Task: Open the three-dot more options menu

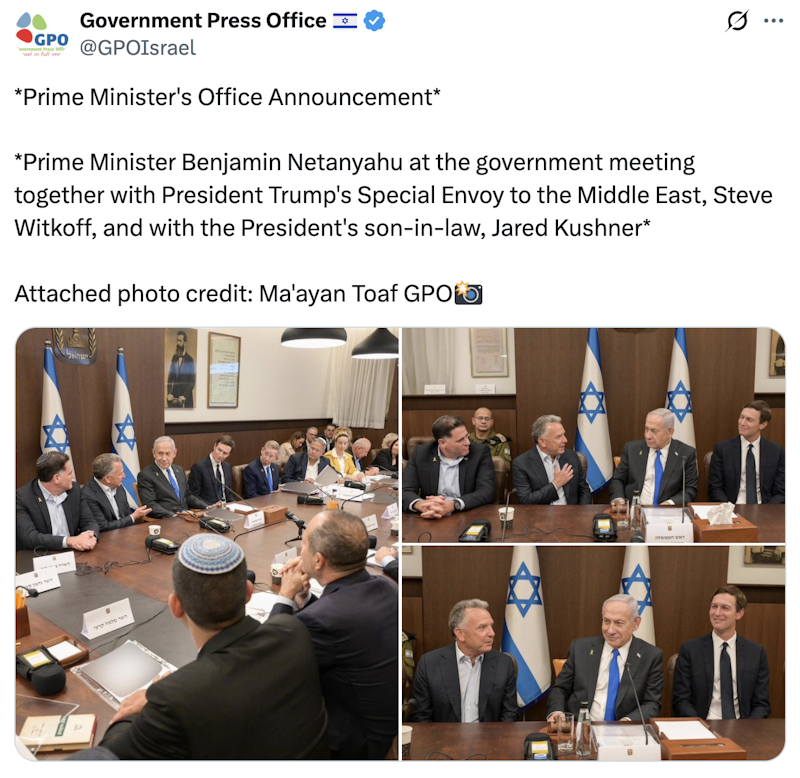Action: click(773, 21)
